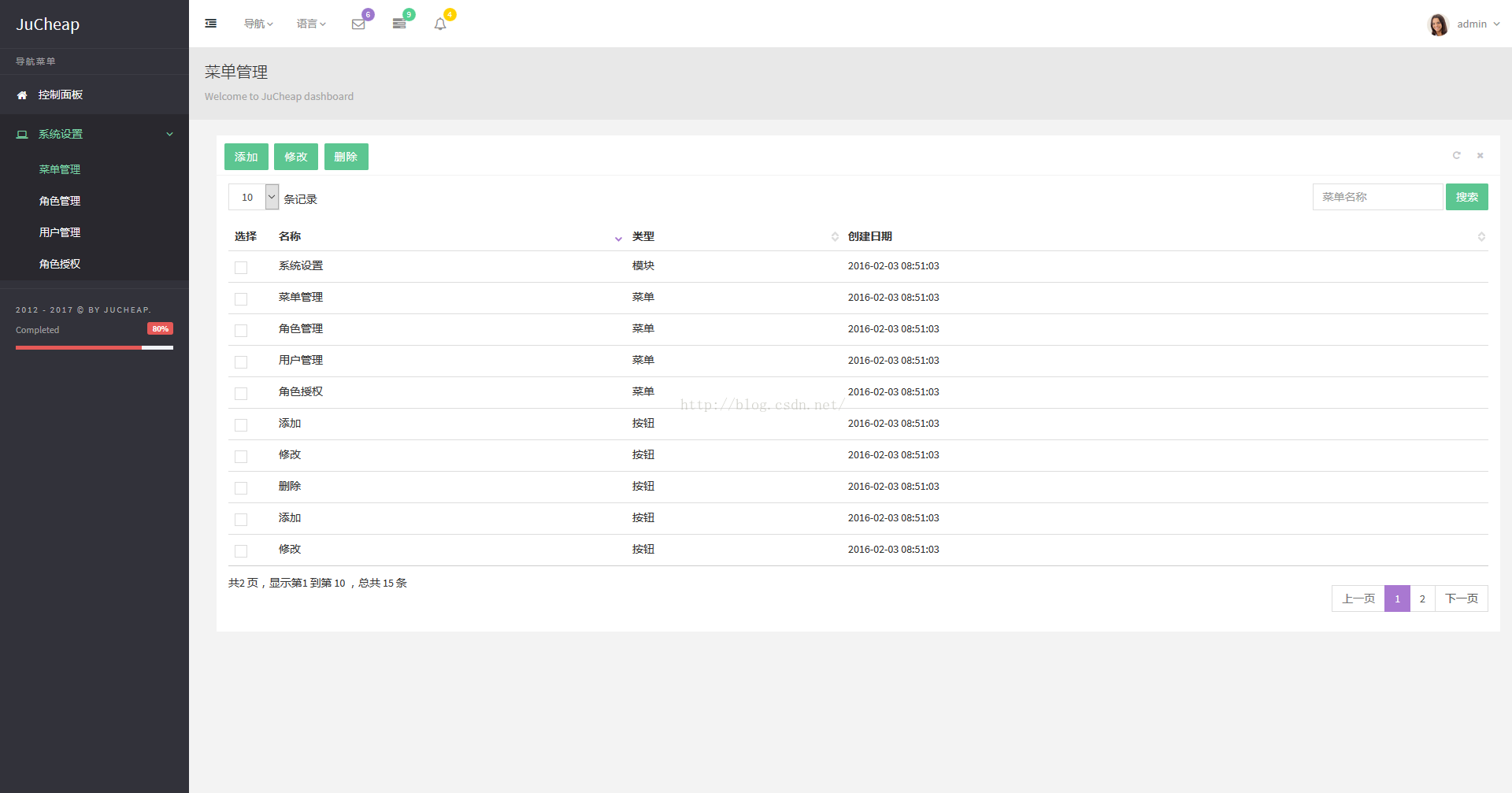Click the 模块 type cell
Viewport: 1512px width, 793px height.
point(643,266)
